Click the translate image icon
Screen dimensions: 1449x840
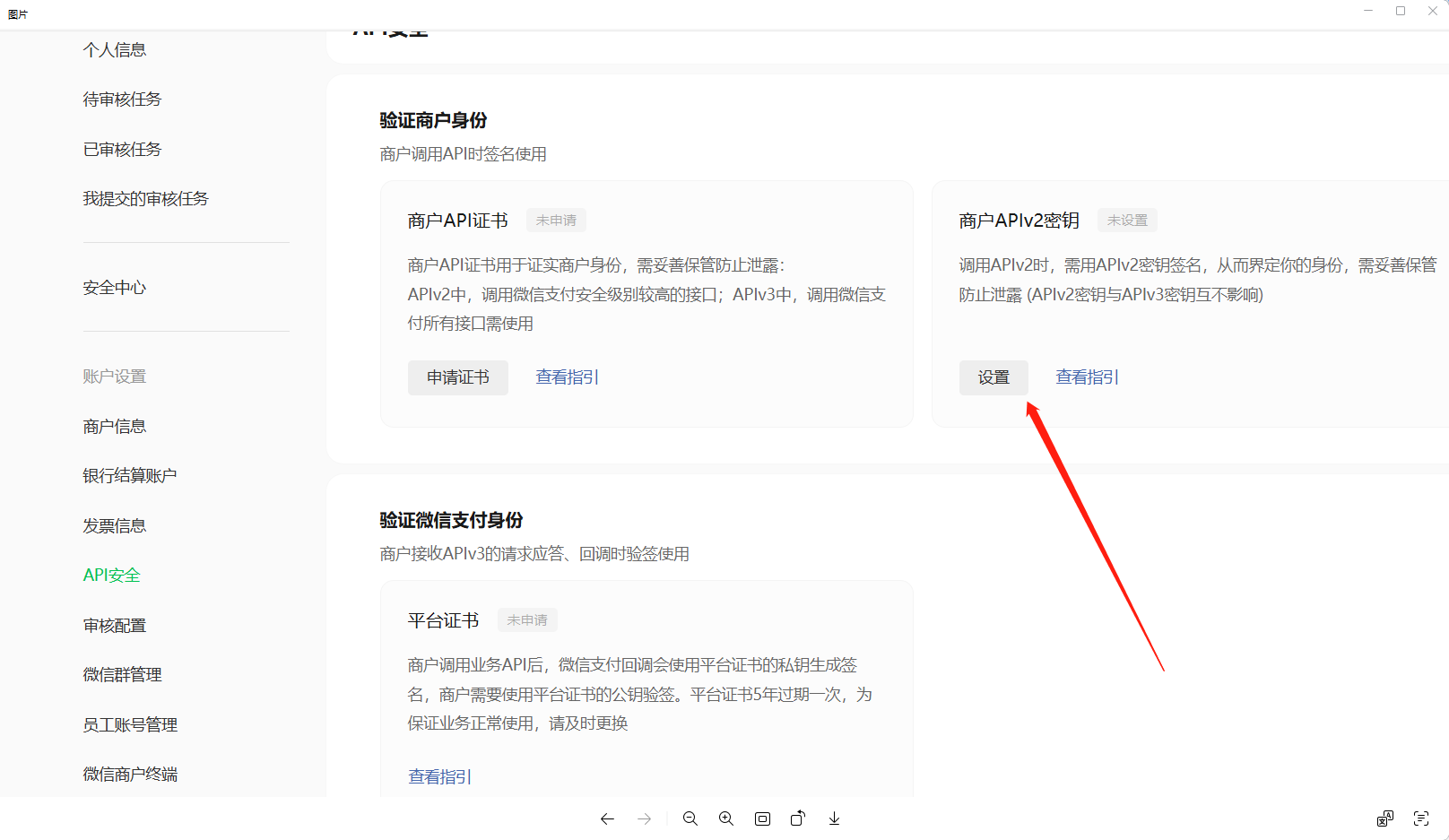click(1384, 818)
